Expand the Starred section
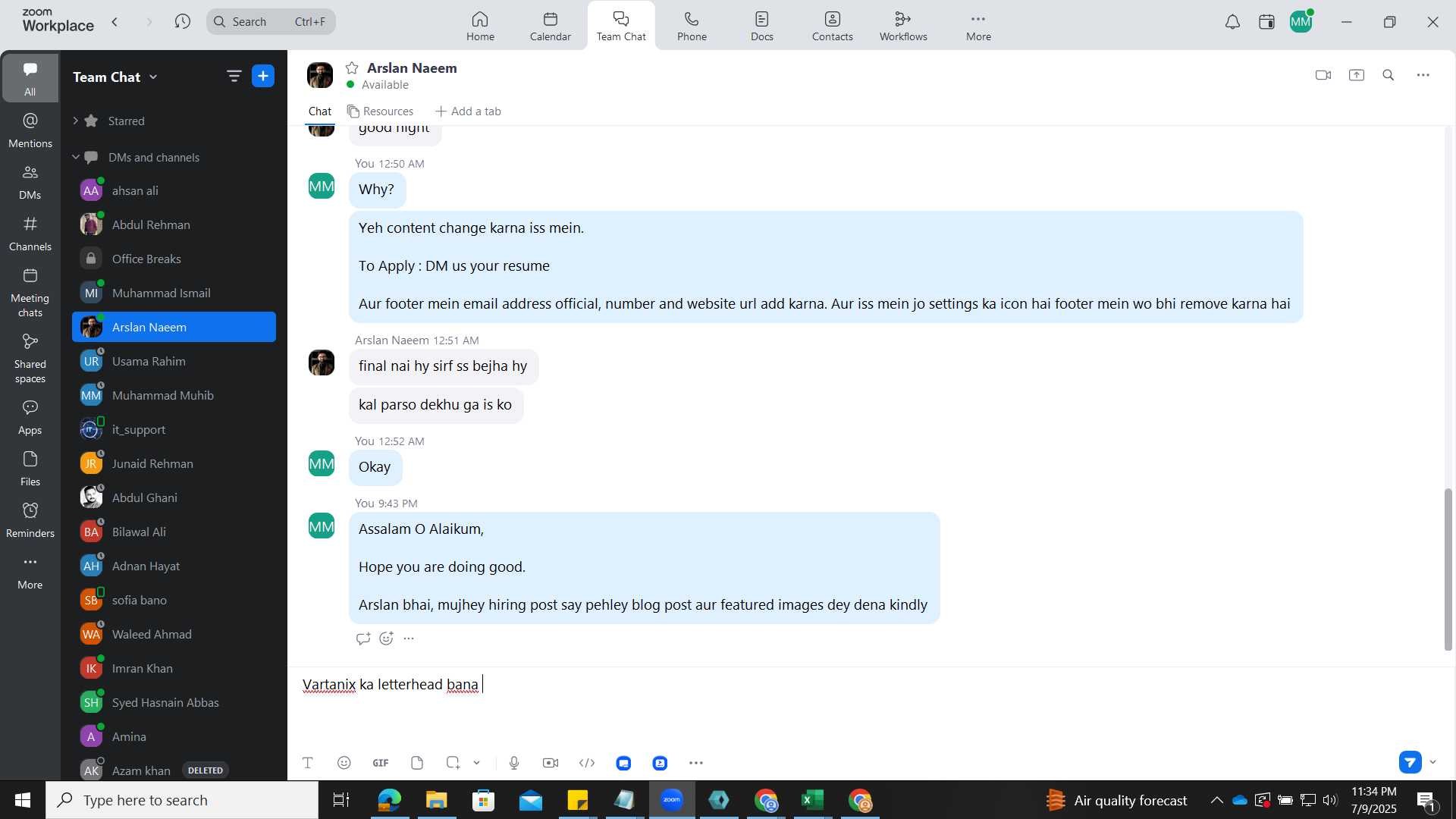This screenshot has width=1456, height=819. click(x=75, y=121)
